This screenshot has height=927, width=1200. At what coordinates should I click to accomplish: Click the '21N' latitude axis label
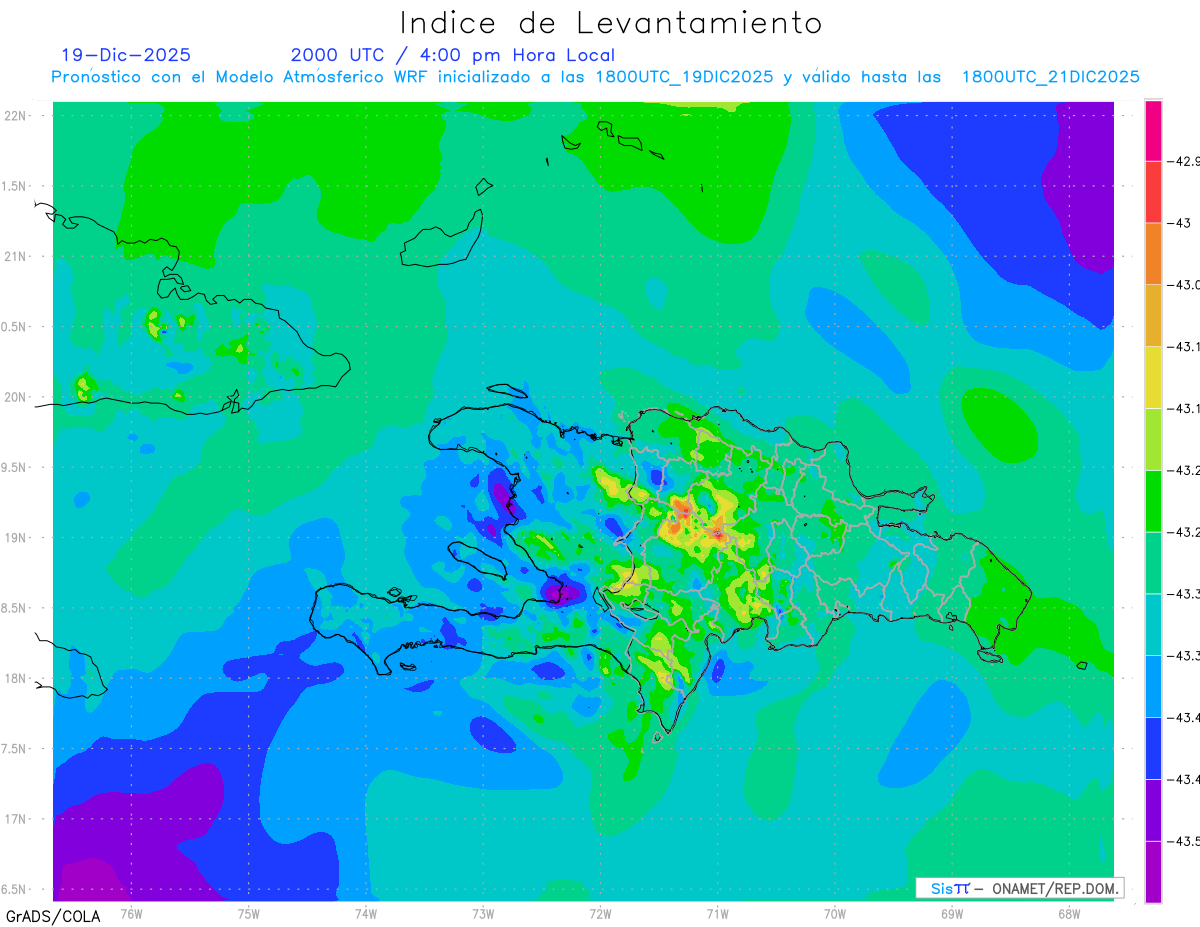16,256
